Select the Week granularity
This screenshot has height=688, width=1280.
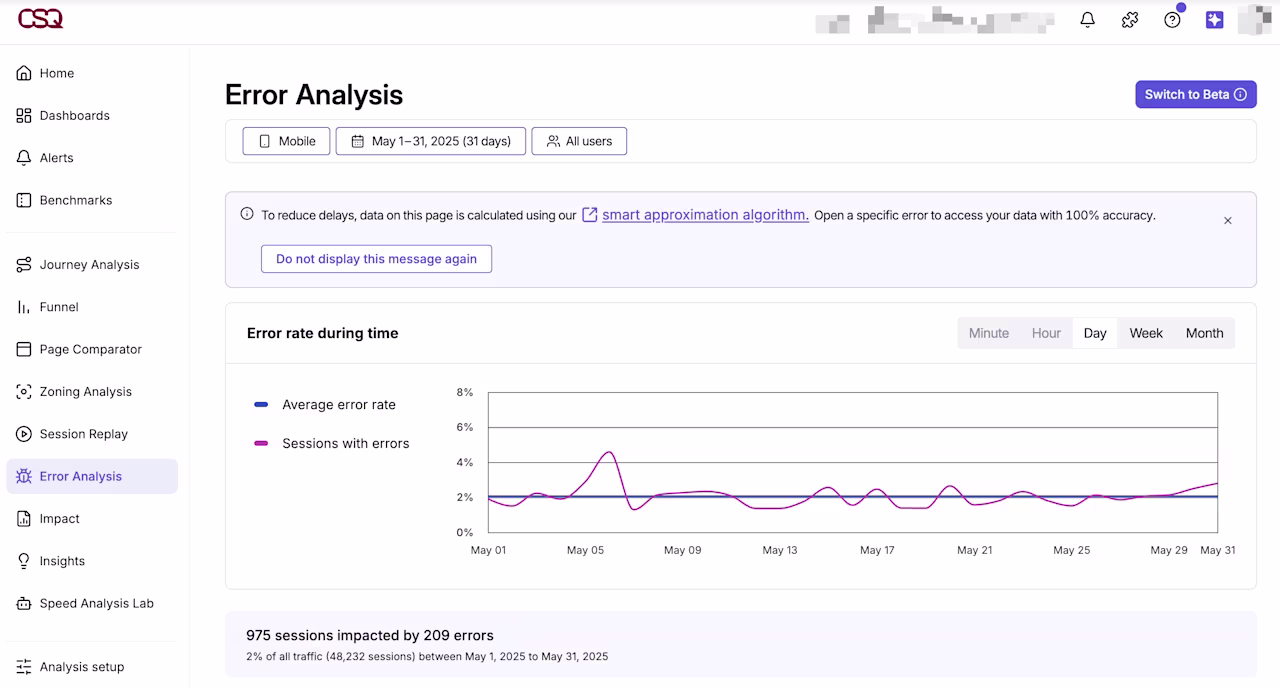point(1146,333)
